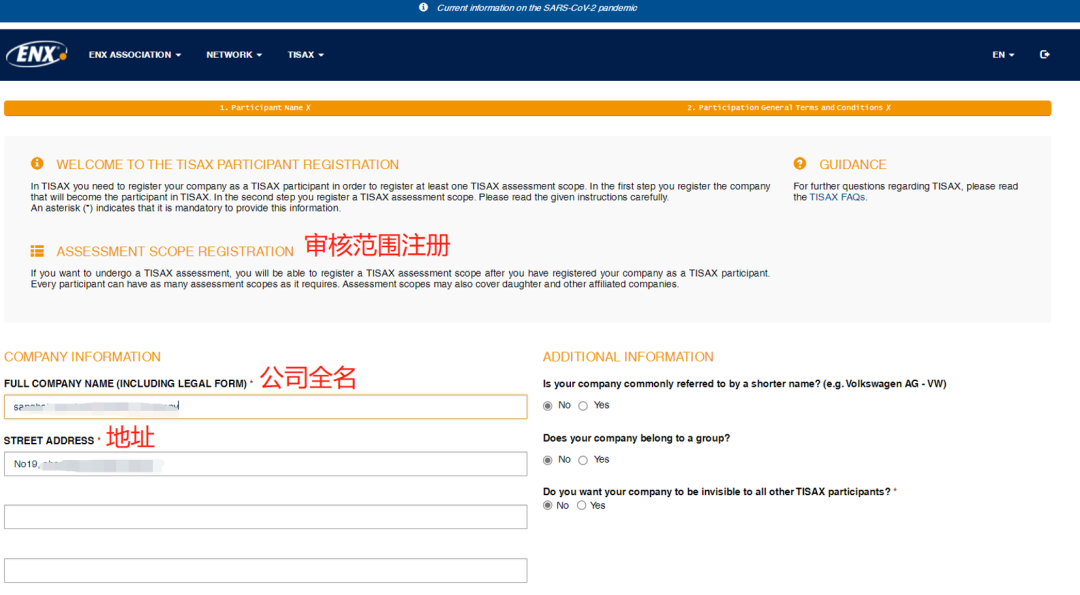Click the Company Information heading
This screenshot has height=595, width=1080.
point(83,357)
